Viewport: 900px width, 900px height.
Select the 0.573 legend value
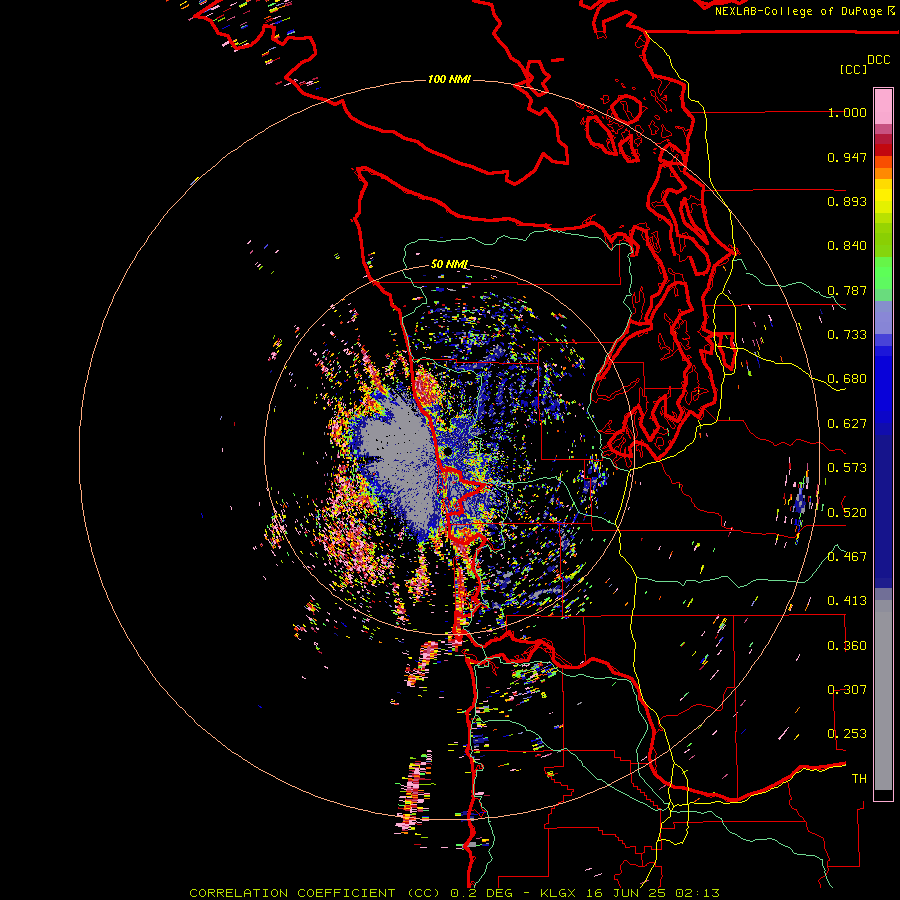tap(847, 468)
